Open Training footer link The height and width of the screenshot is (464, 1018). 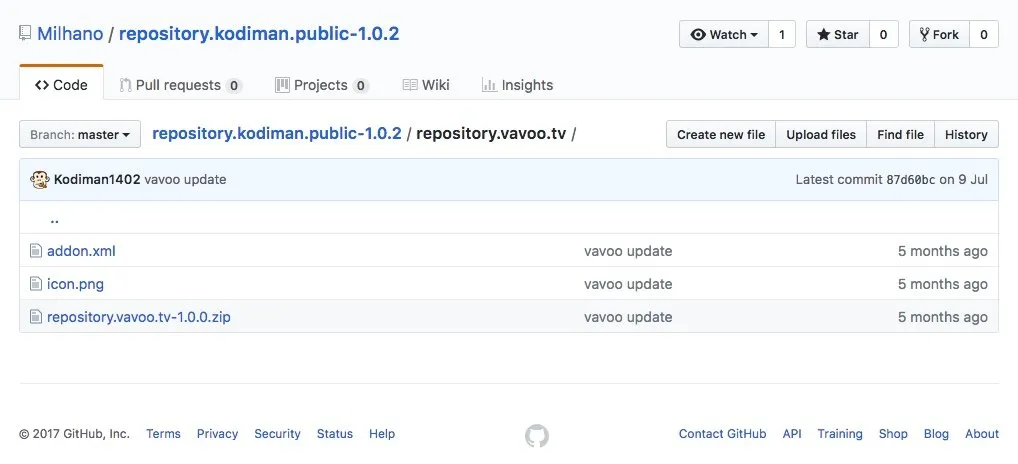840,433
